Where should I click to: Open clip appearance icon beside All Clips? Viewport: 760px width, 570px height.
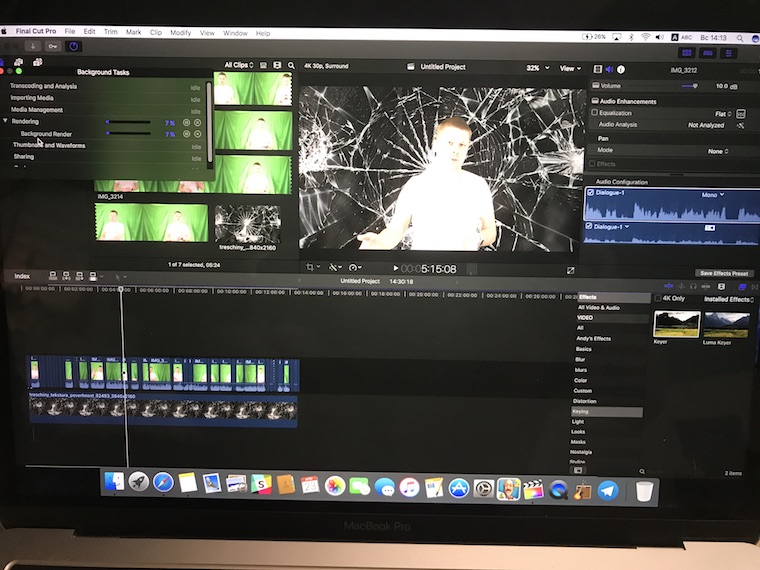click(263, 65)
